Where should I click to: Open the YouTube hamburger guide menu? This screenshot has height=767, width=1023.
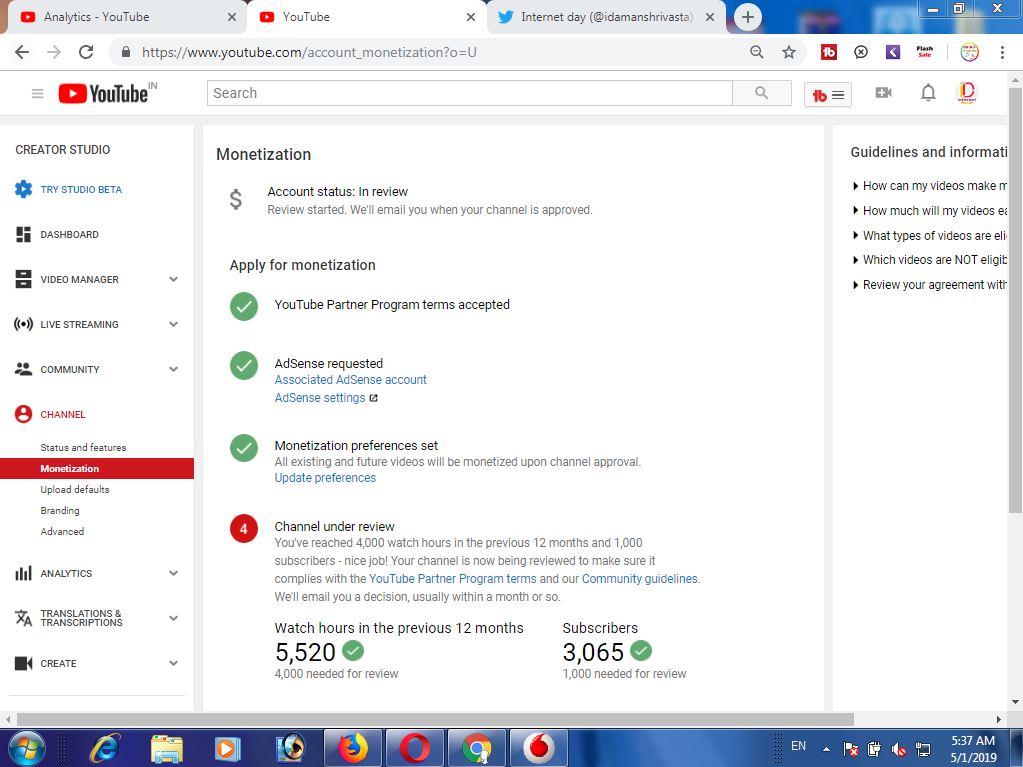click(37, 94)
